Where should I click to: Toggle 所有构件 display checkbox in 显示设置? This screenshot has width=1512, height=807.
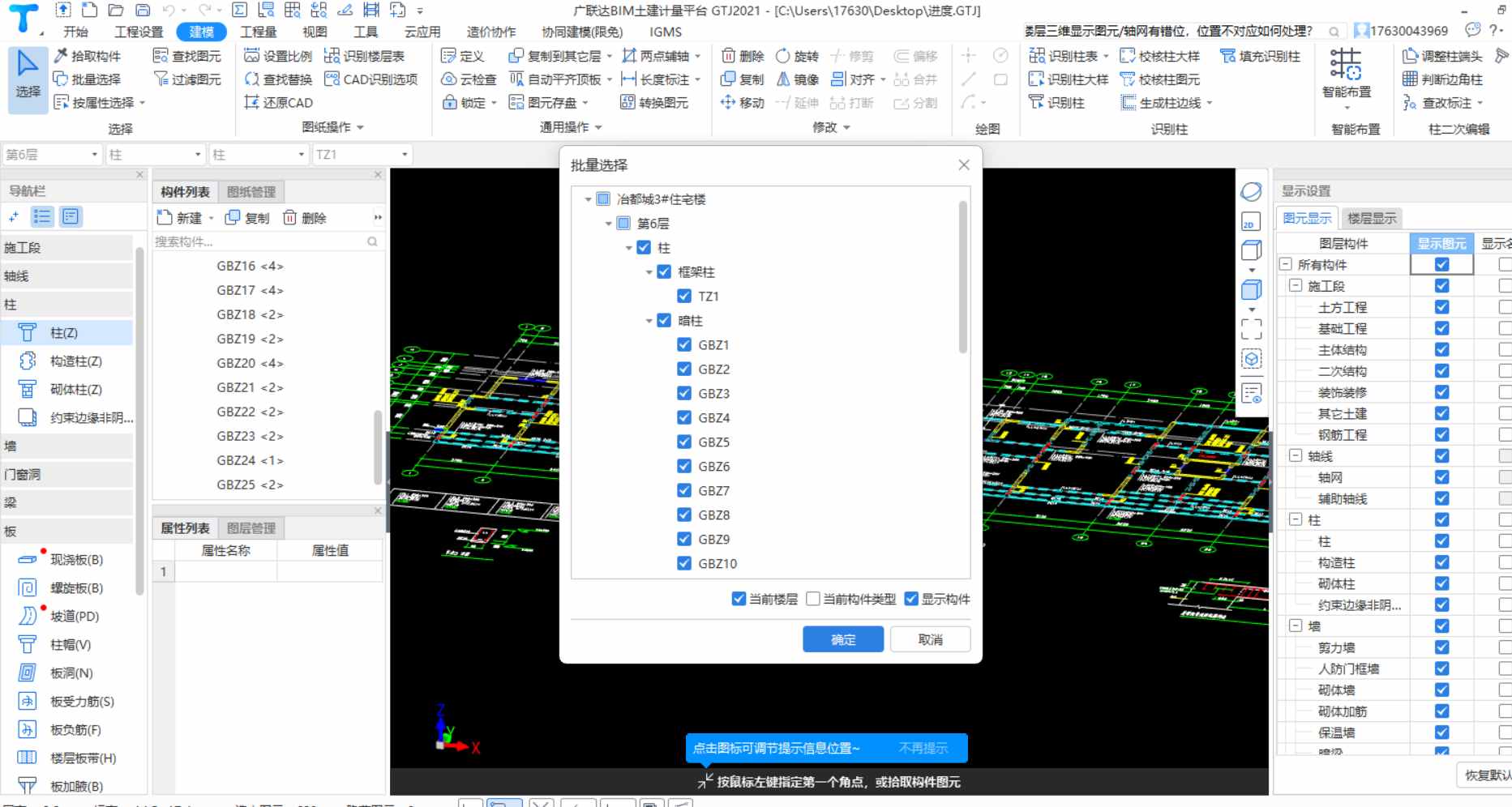pos(1441,264)
